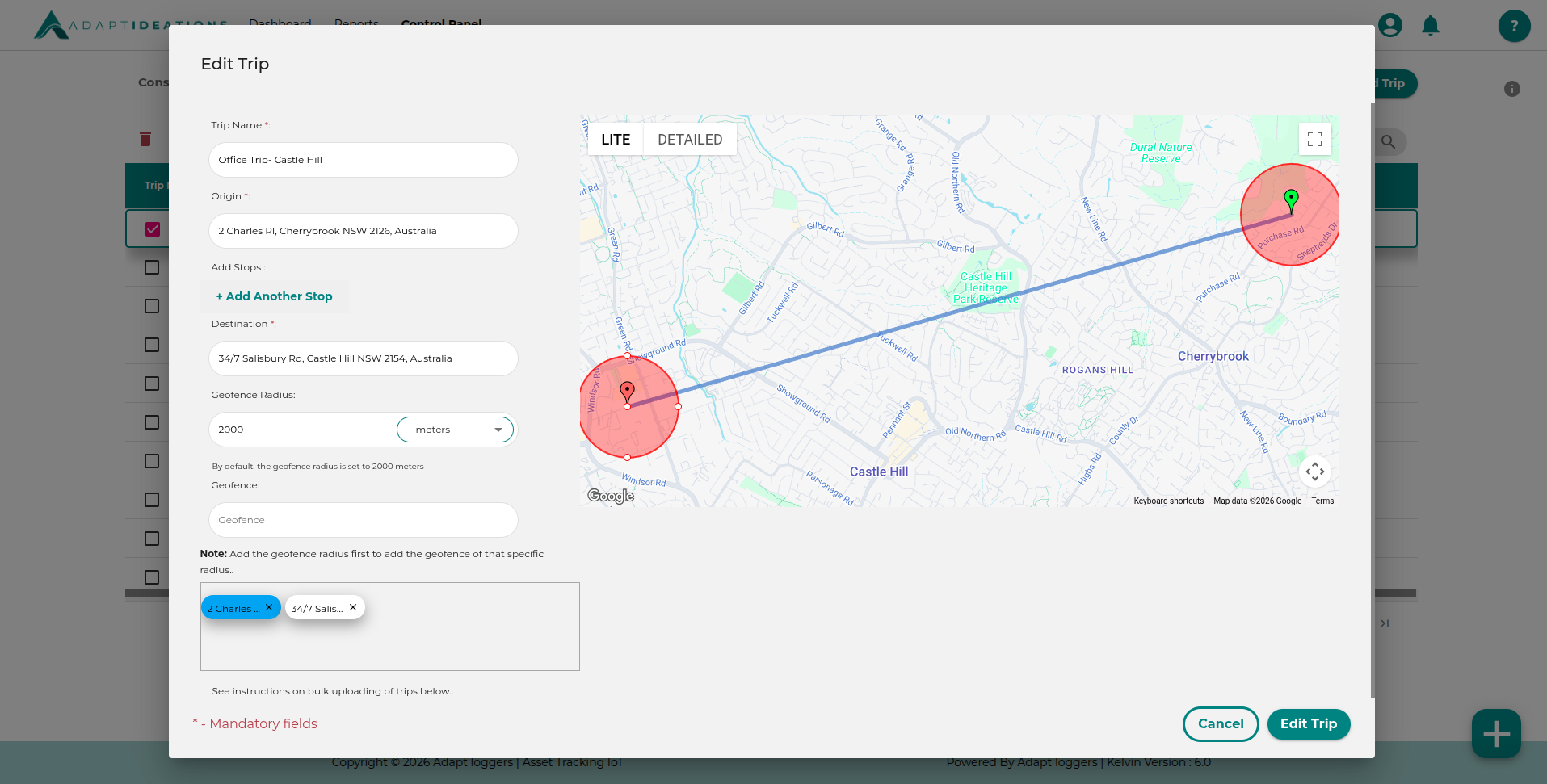1547x784 pixels.
Task: Remove the '34/7 Salis' geofence chip
Action: (353, 608)
